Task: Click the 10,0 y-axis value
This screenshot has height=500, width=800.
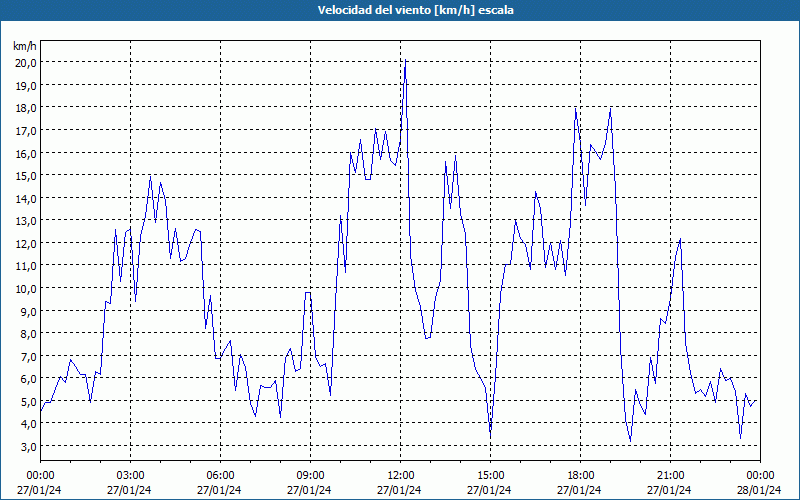Action: [27, 289]
